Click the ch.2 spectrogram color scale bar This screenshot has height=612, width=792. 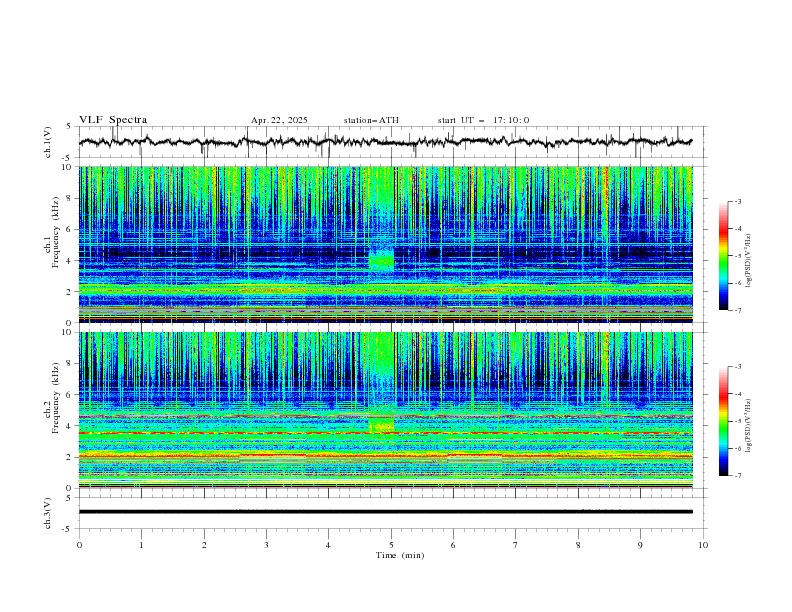(724, 421)
